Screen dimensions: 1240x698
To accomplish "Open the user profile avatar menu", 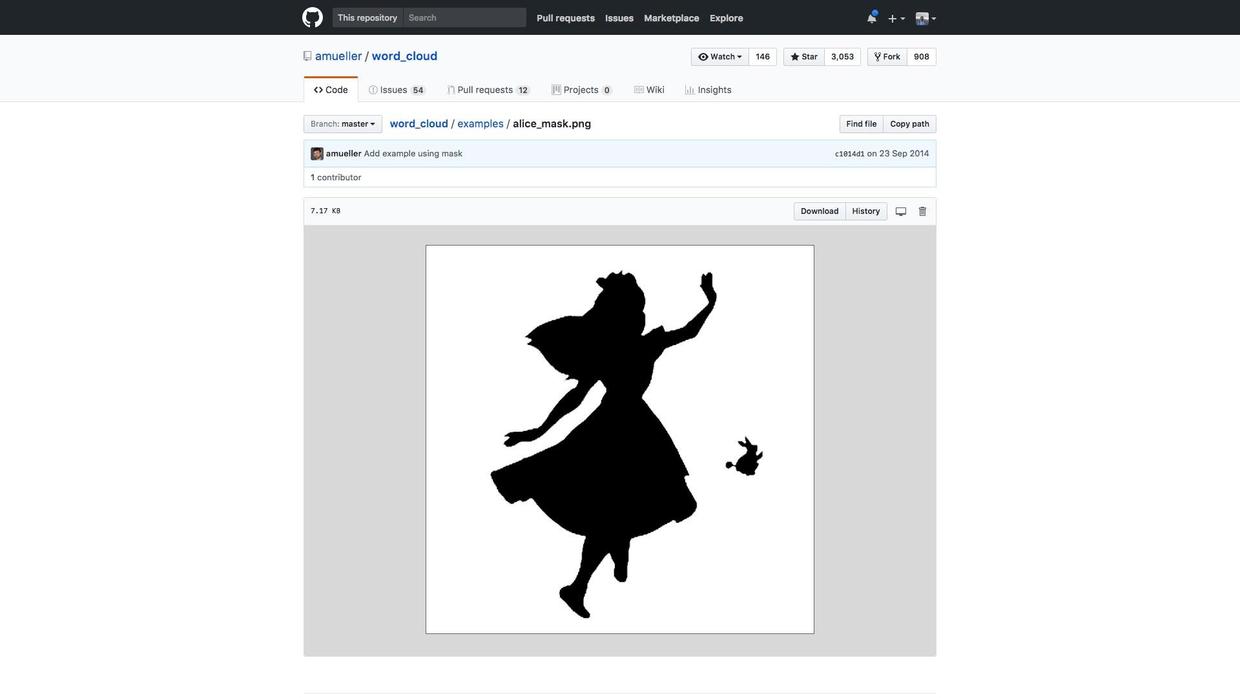I will (x=925, y=18).
